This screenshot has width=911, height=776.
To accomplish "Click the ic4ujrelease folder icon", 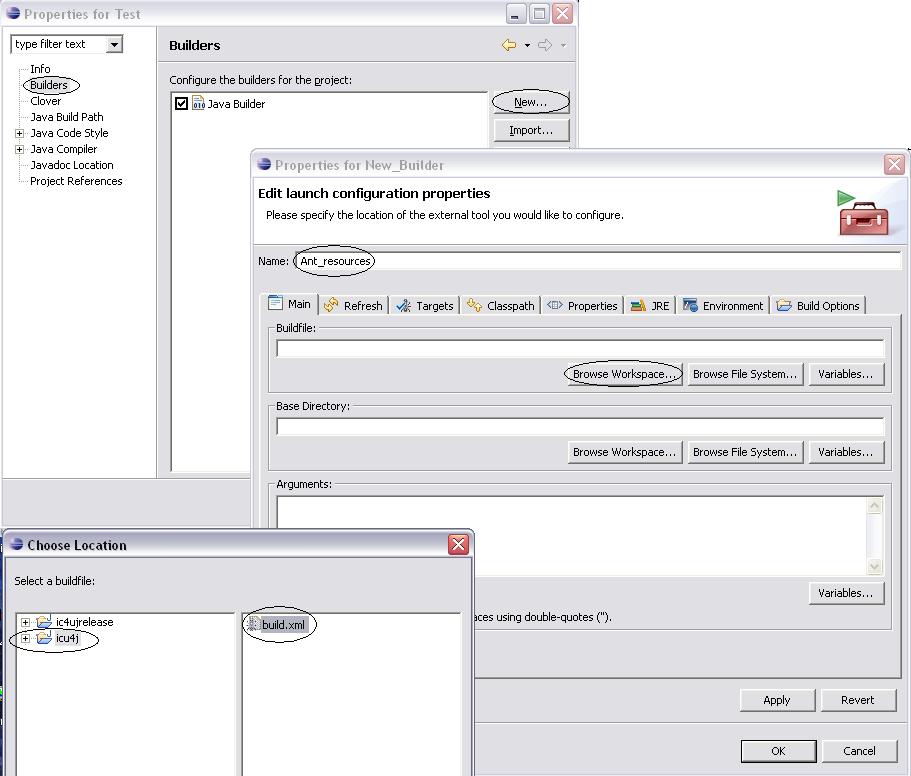I will [44, 622].
